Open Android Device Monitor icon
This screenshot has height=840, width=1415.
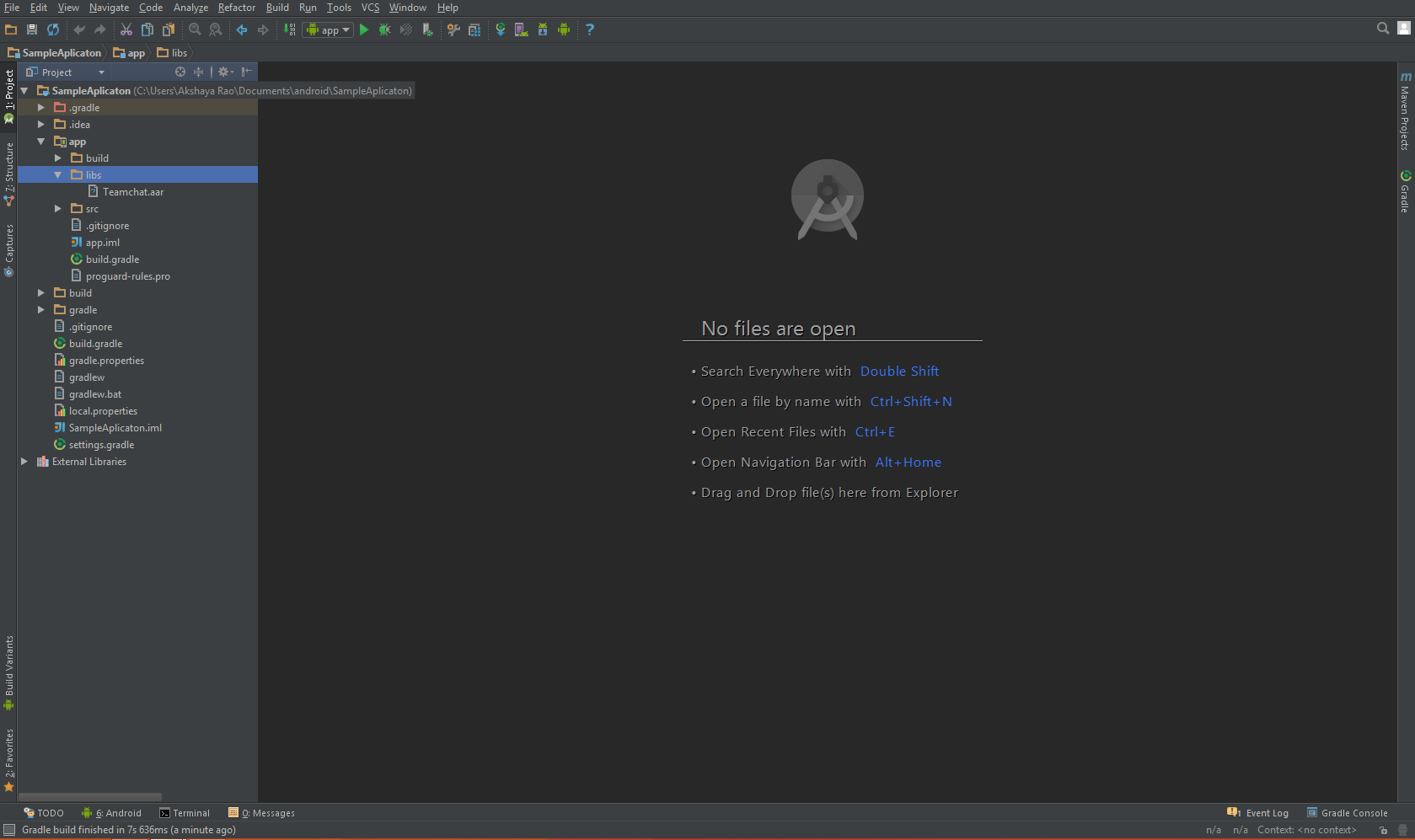564,29
